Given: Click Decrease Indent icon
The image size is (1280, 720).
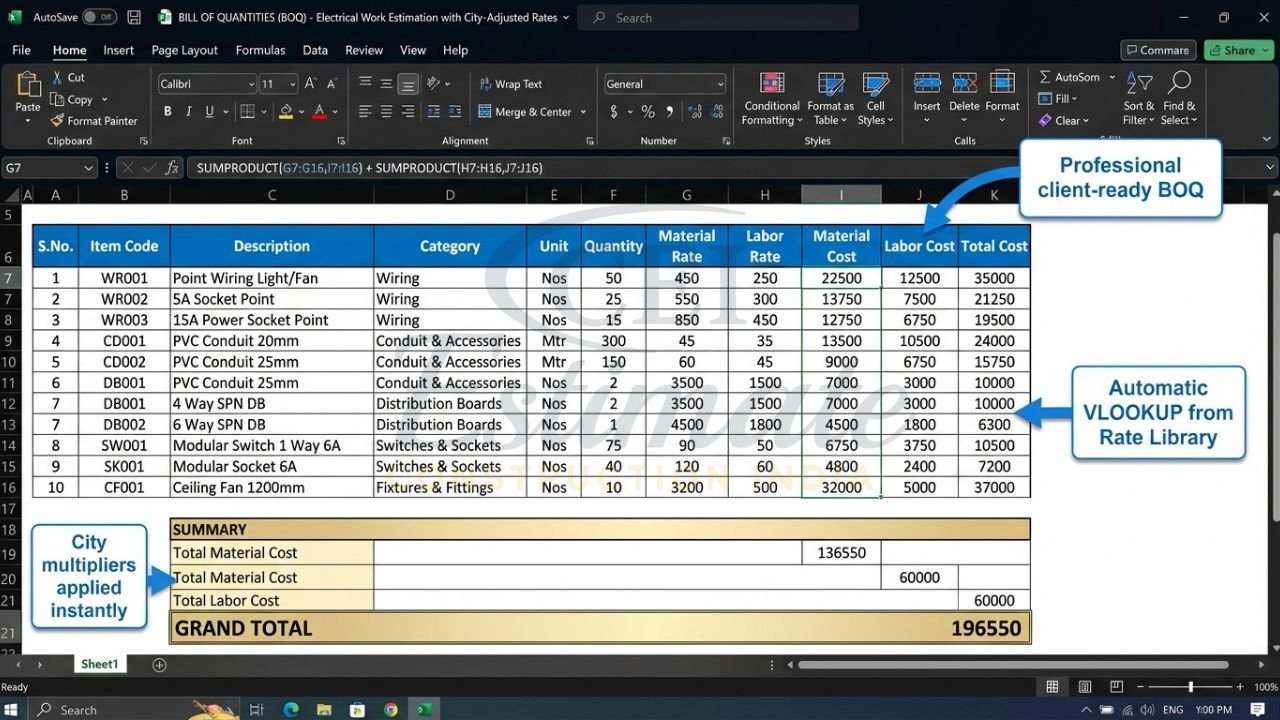Looking at the screenshot, I should coord(431,112).
